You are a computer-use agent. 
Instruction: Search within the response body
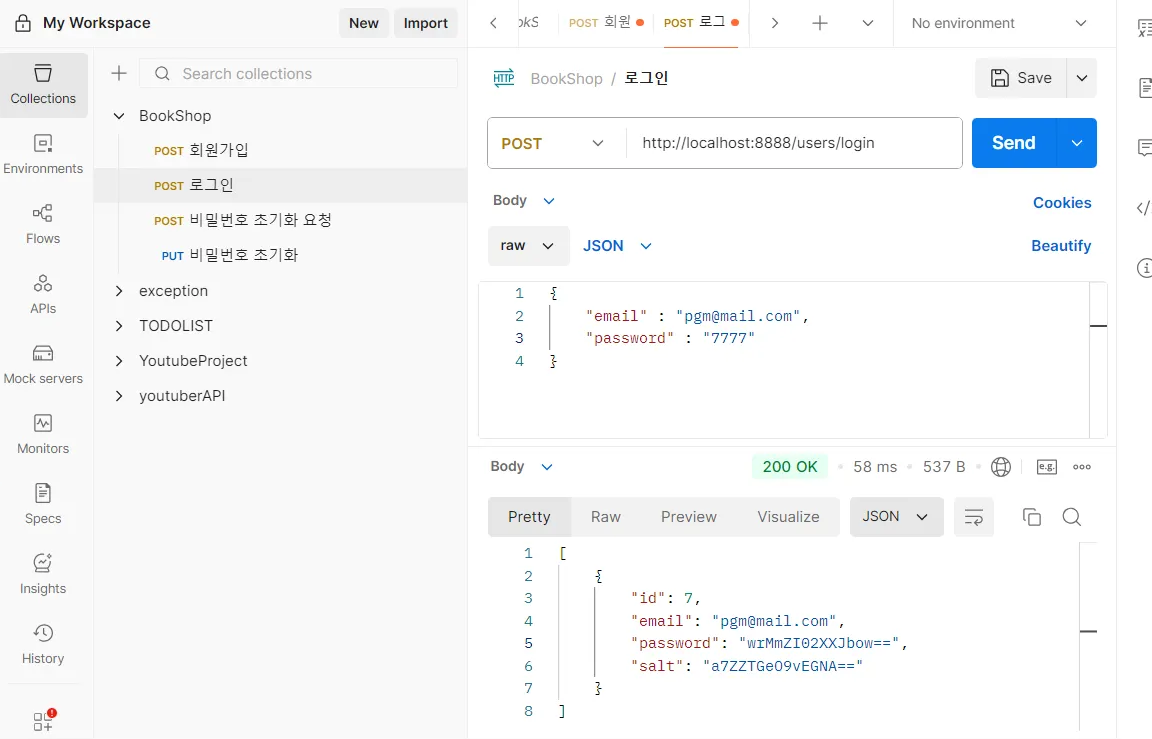point(1072,517)
